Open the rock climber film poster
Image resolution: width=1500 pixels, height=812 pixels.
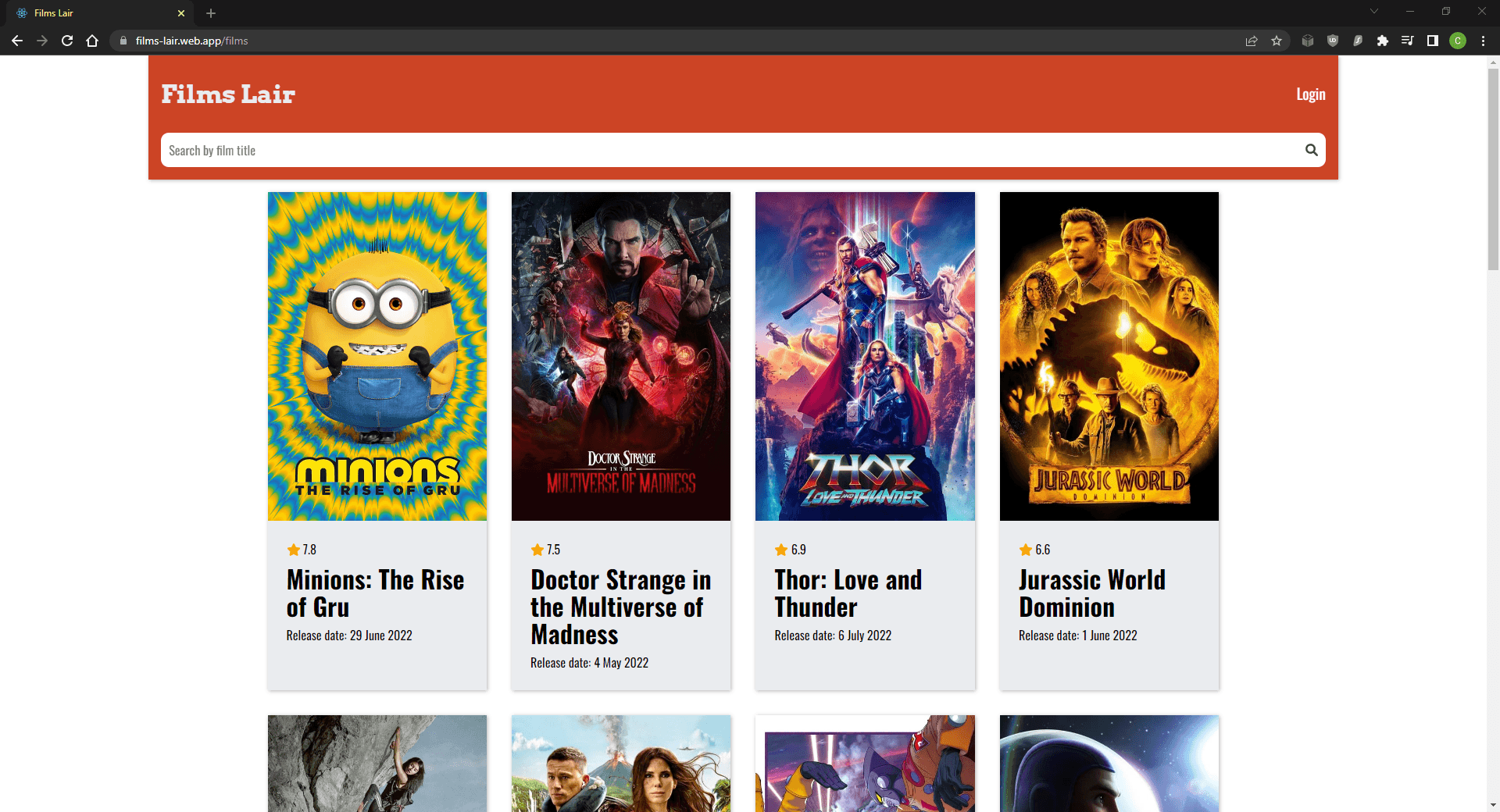tap(377, 764)
